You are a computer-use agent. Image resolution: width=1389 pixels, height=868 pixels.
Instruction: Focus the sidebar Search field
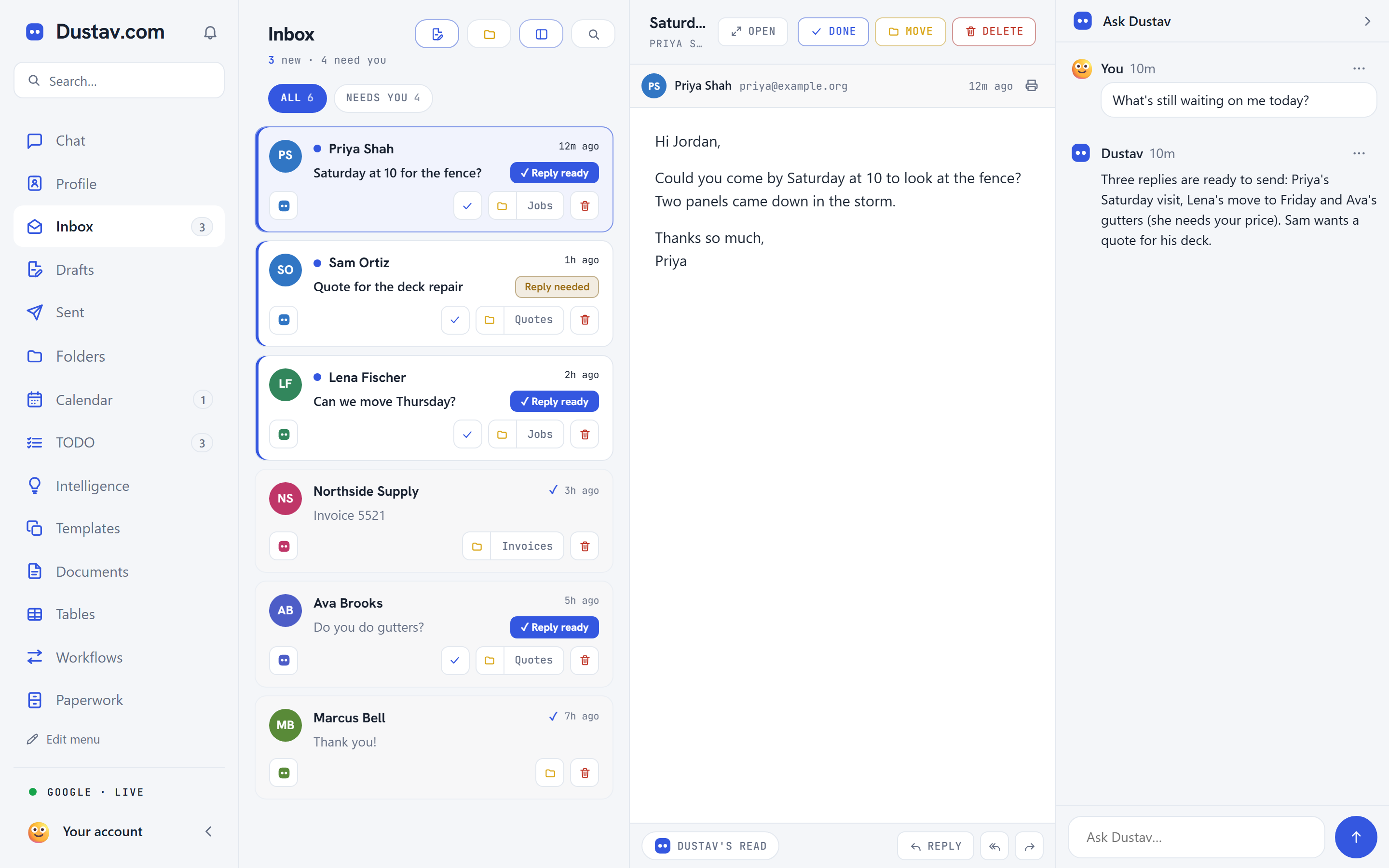119,81
